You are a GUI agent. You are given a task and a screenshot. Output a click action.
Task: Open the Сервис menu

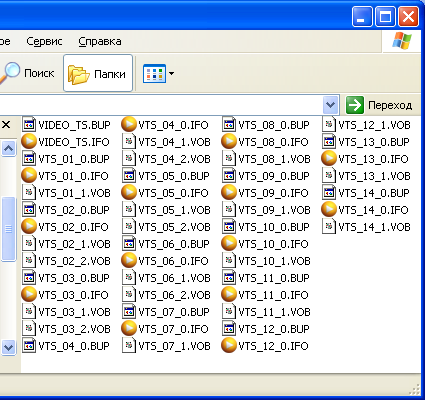pyautogui.click(x=44, y=41)
